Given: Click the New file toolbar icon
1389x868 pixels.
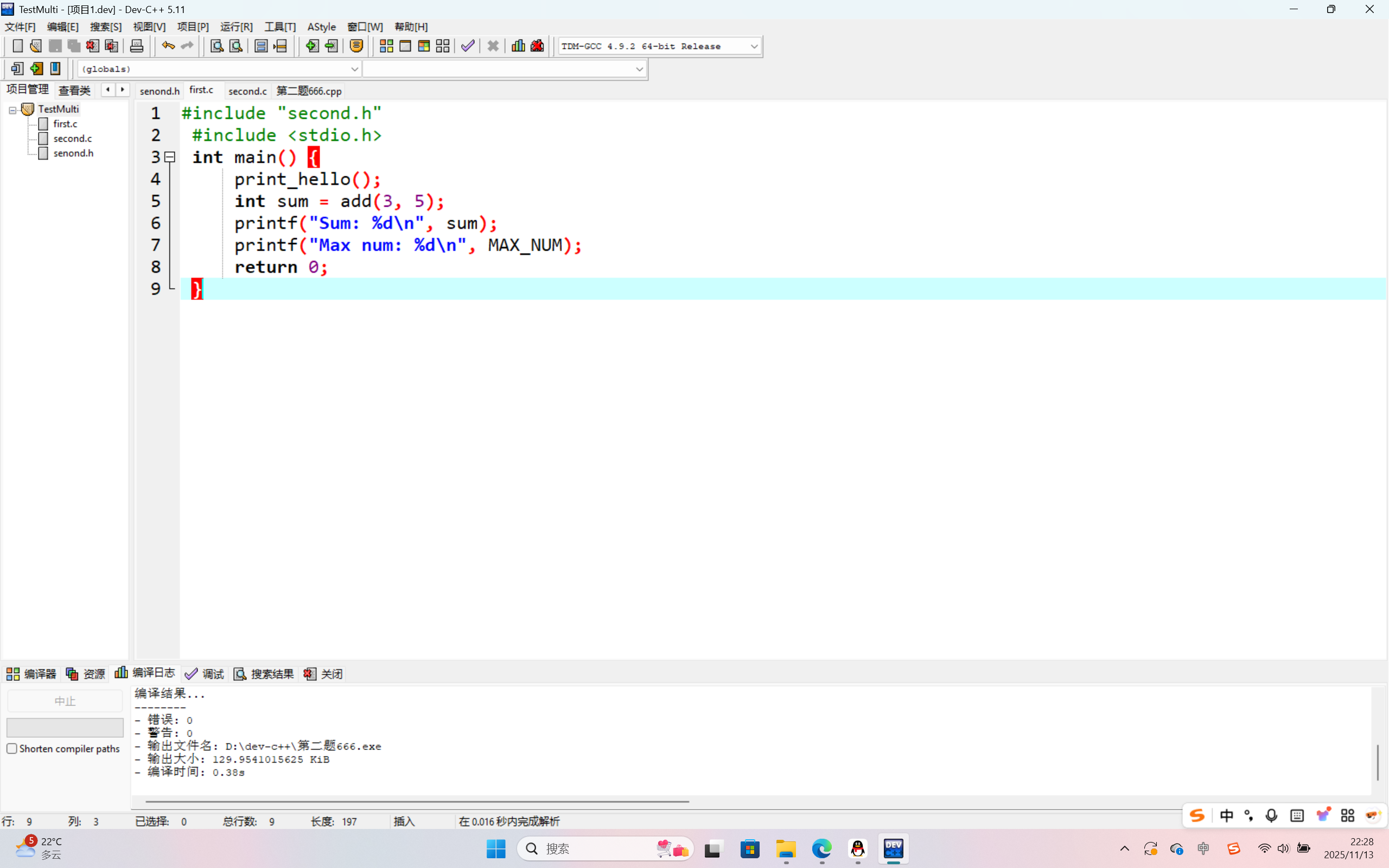Looking at the screenshot, I should coord(17,46).
